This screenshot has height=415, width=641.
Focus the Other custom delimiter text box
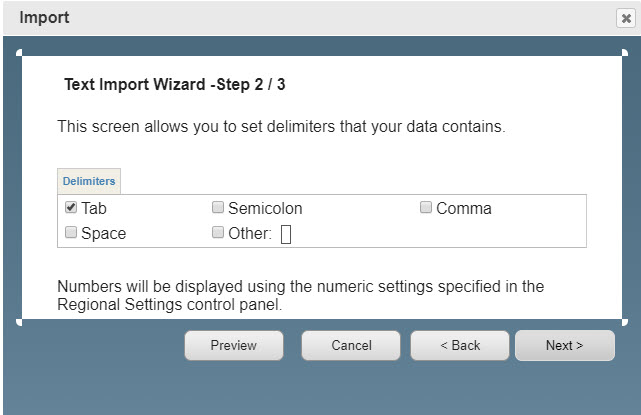(286, 234)
